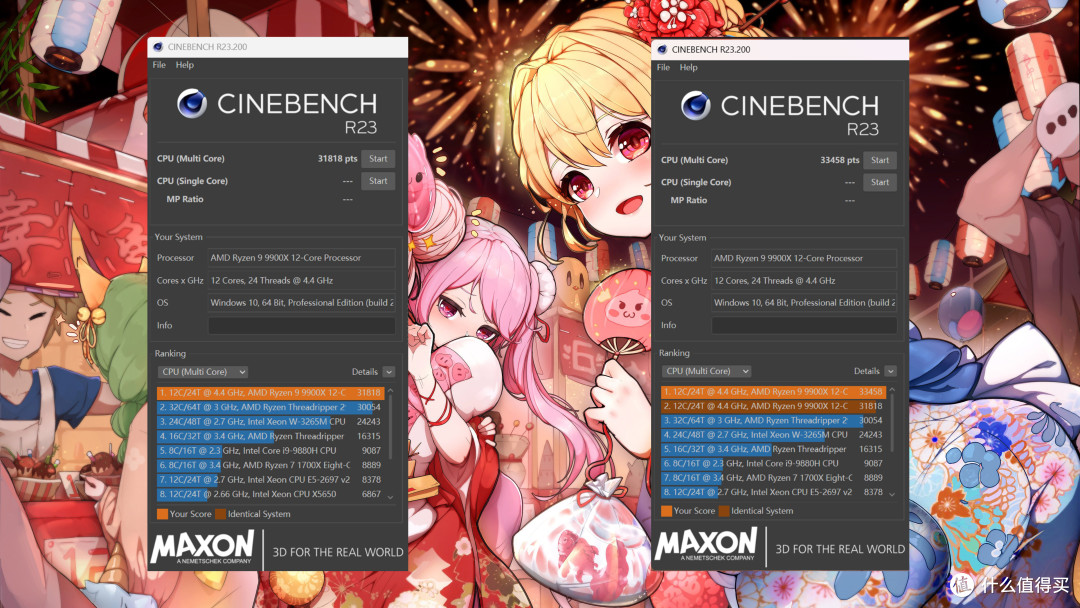Click Processor field in left window
The height and width of the screenshot is (608, 1080).
pyautogui.click(x=302, y=258)
